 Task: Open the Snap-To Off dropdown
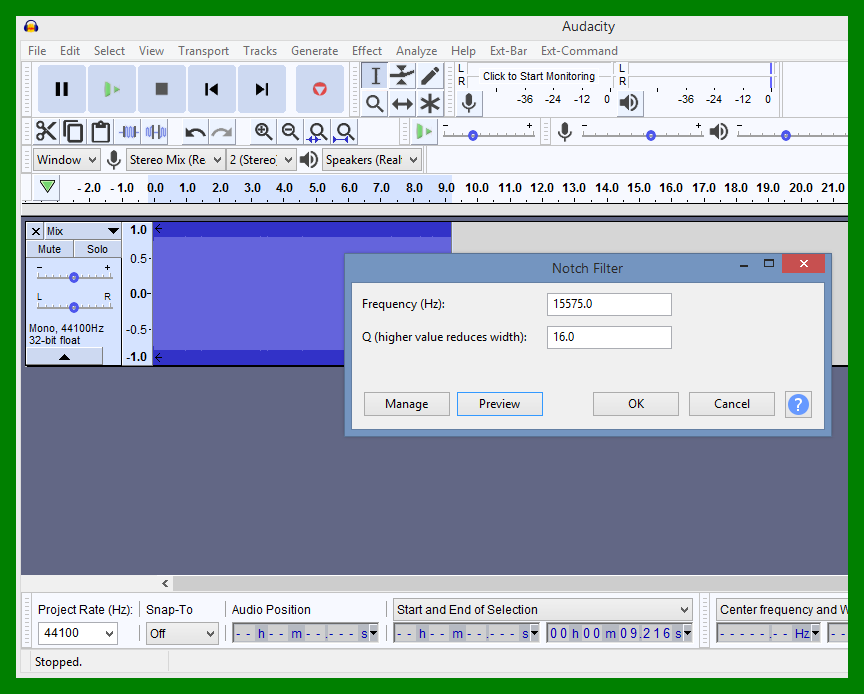click(x=182, y=633)
